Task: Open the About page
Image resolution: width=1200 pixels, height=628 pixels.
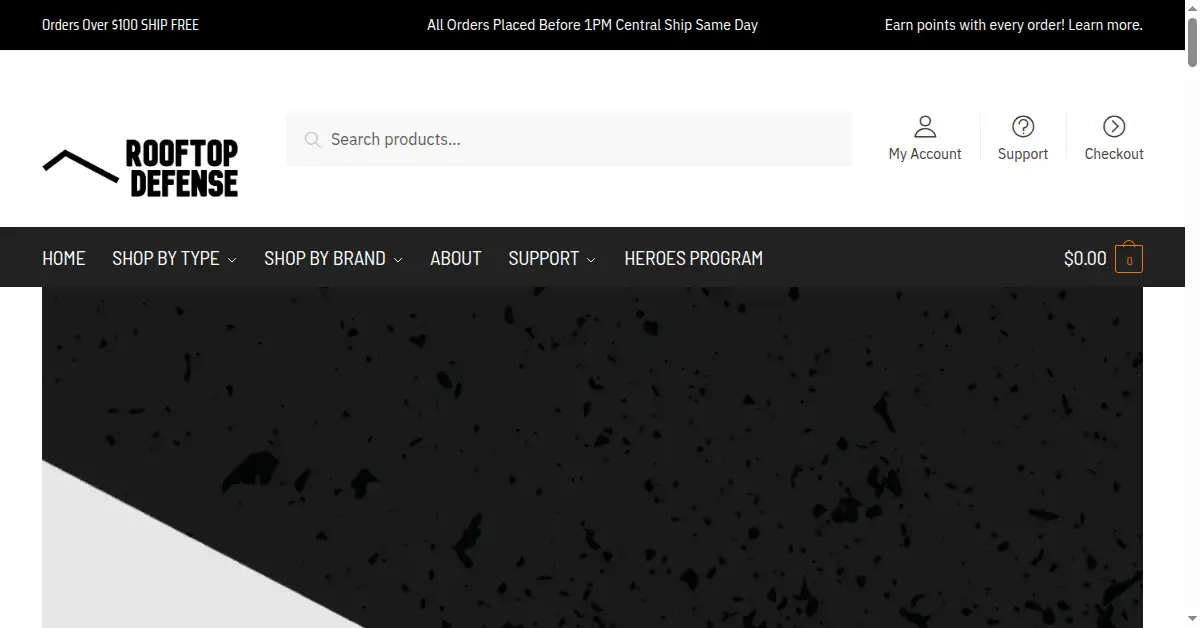Action: (456, 258)
